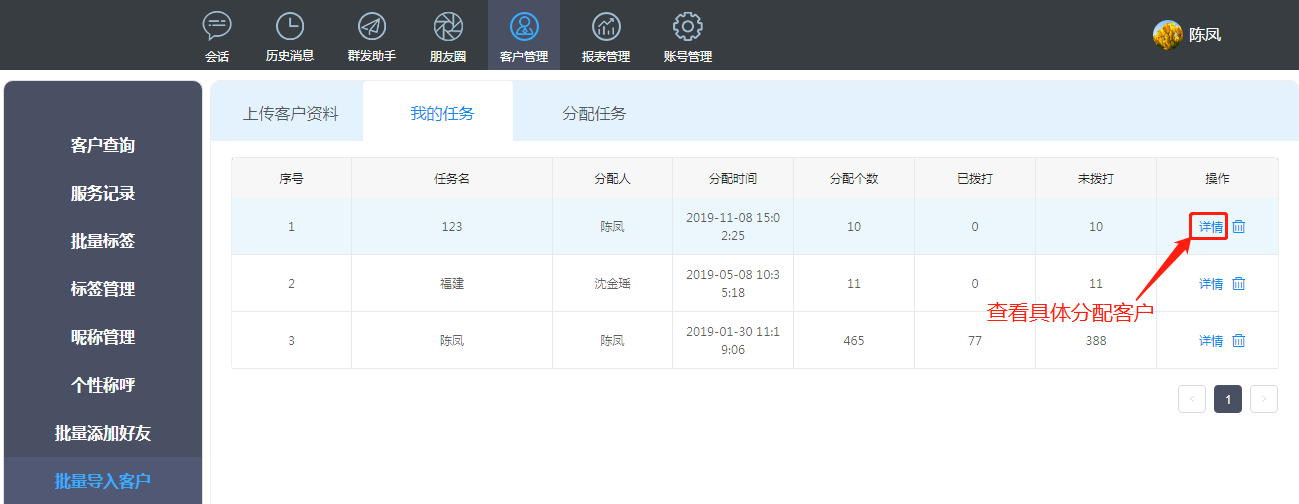The width and height of the screenshot is (1299, 504).
Task: Open 朋友圈 aperture icon
Action: click(448, 26)
